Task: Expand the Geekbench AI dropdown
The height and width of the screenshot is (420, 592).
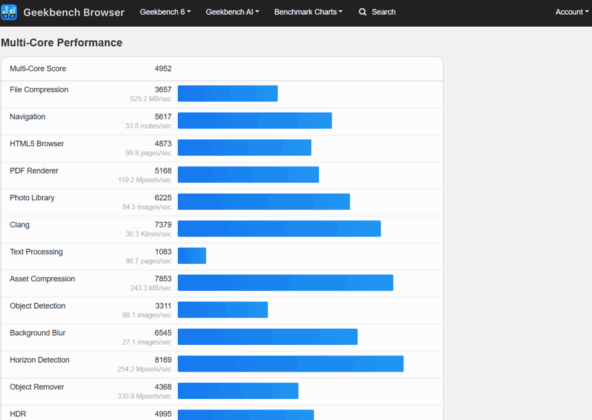Action: 232,12
